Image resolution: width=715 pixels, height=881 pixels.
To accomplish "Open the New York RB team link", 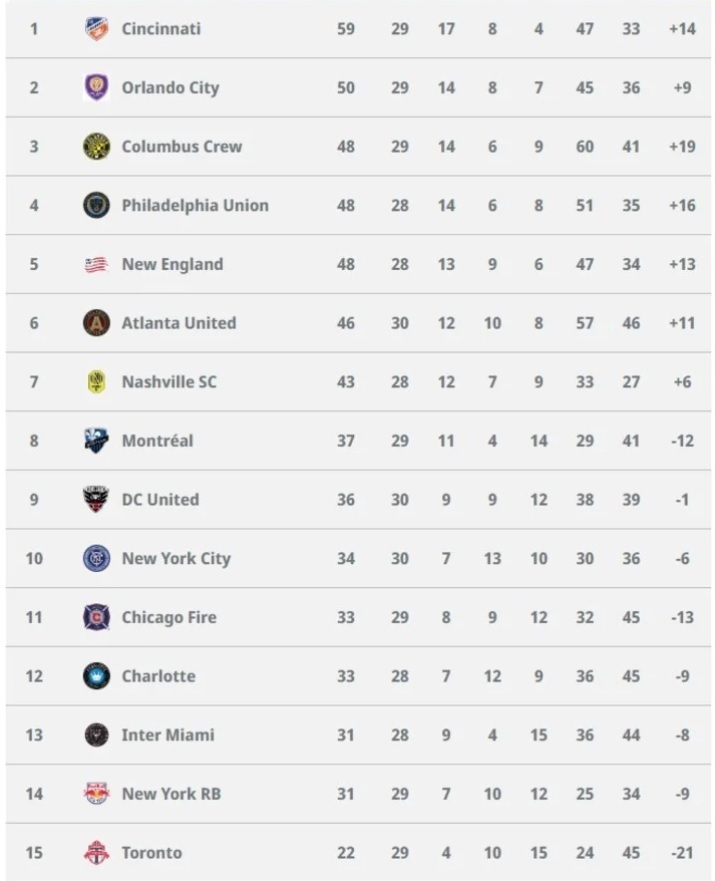I will click(x=171, y=794).
